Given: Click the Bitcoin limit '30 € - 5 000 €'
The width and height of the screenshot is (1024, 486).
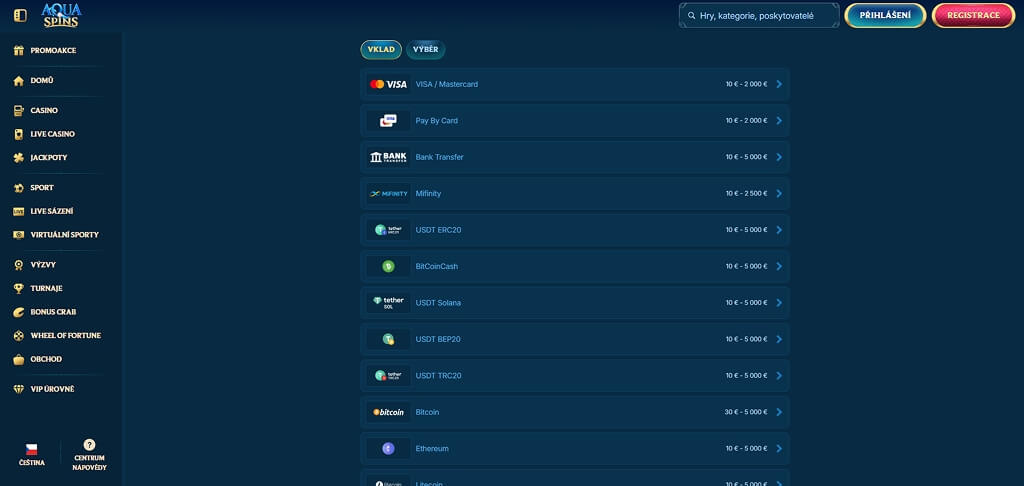Looking at the screenshot, I should click(x=746, y=412).
